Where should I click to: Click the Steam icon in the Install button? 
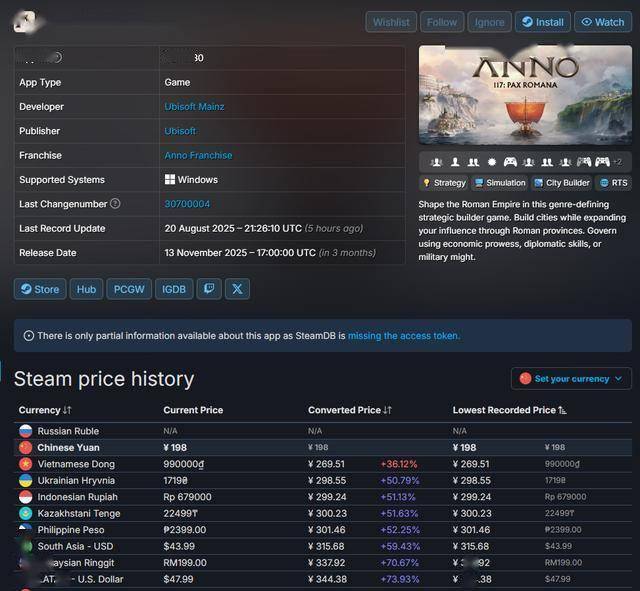click(527, 22)
